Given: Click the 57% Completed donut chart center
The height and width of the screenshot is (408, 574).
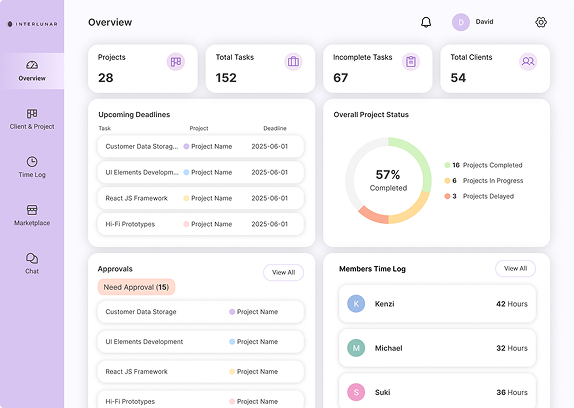Looking at the screenshot, I should (388, 180).
